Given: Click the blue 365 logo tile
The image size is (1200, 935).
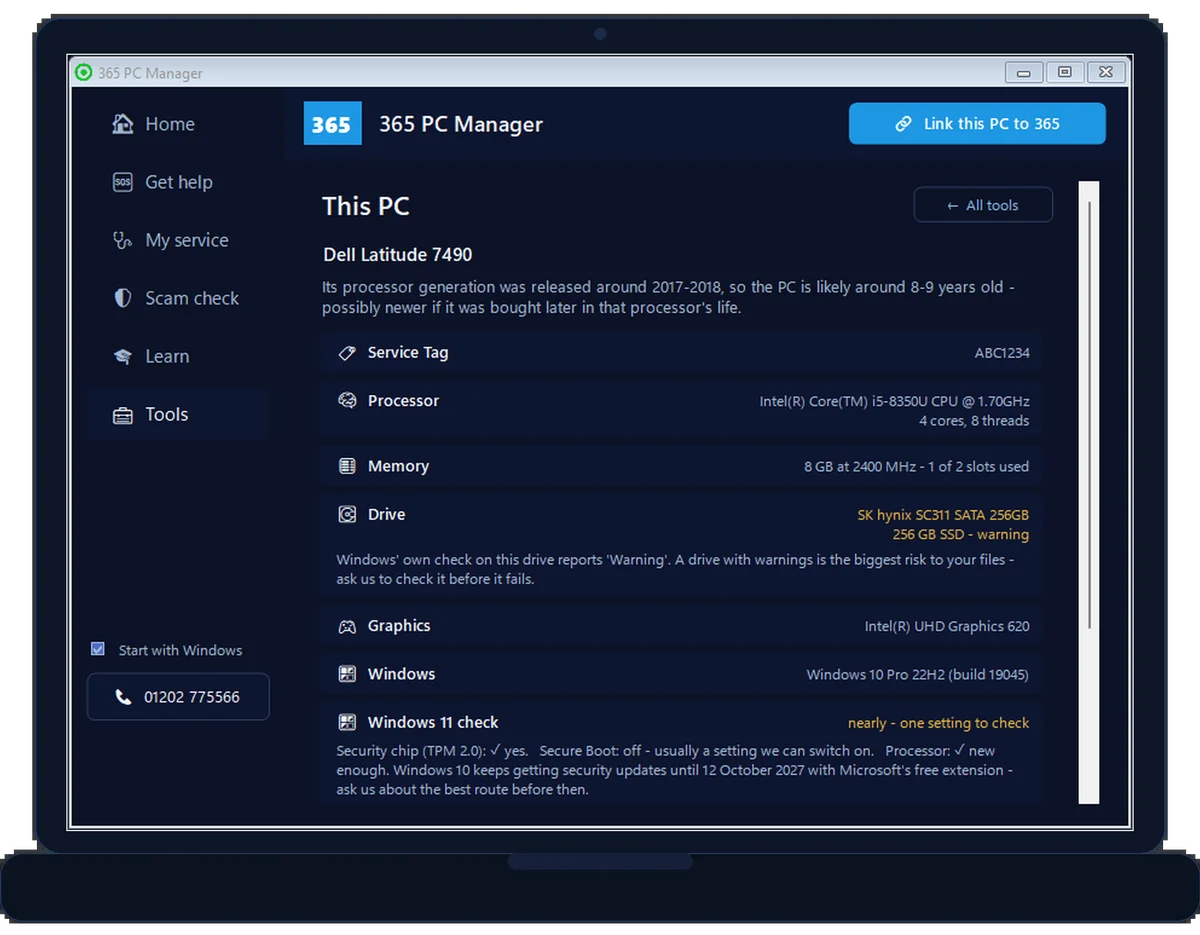Looking at the screenshot, I should [332, 124].
